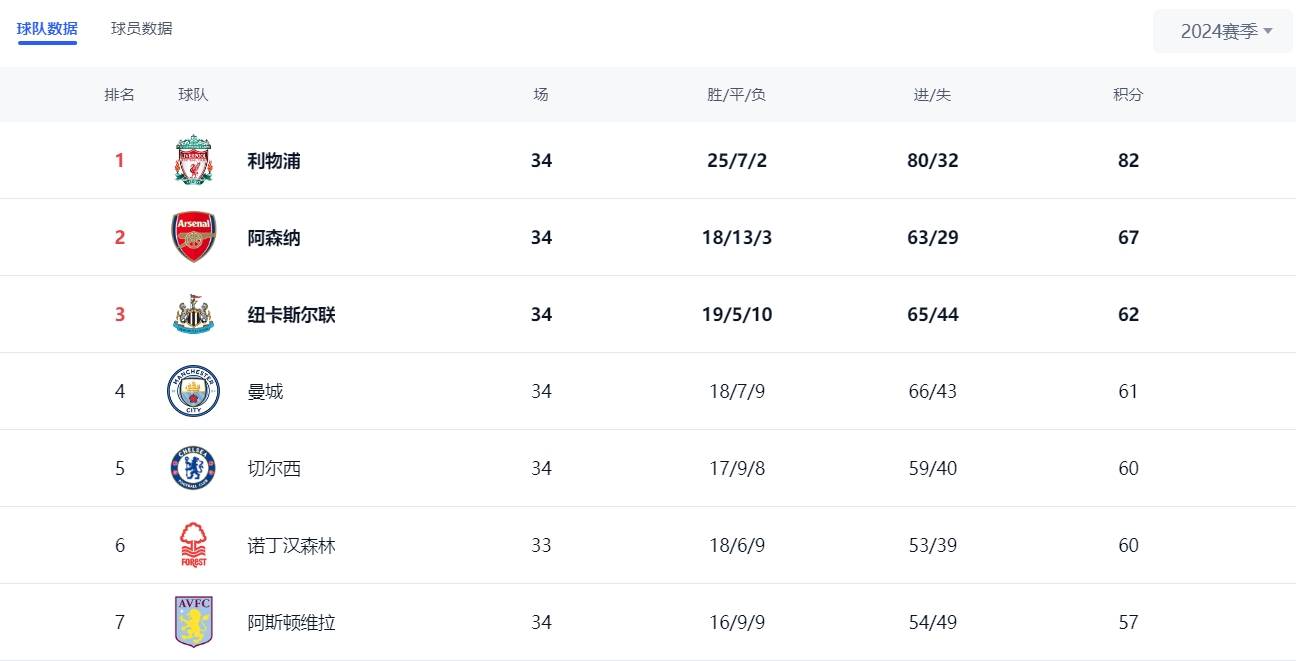Open team name 诺丁汉森林
This screenshot has height=661, width=1296.
click(292, 545)
